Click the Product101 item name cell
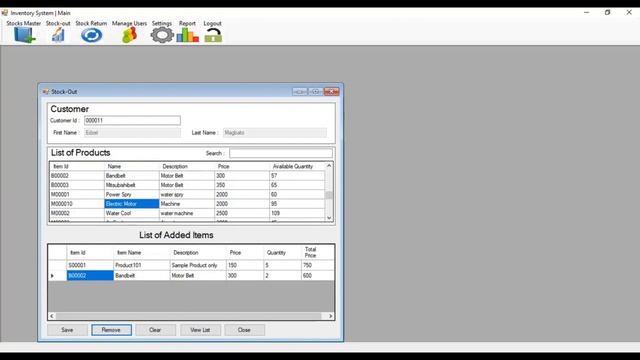640x360 pixels. 142,265
